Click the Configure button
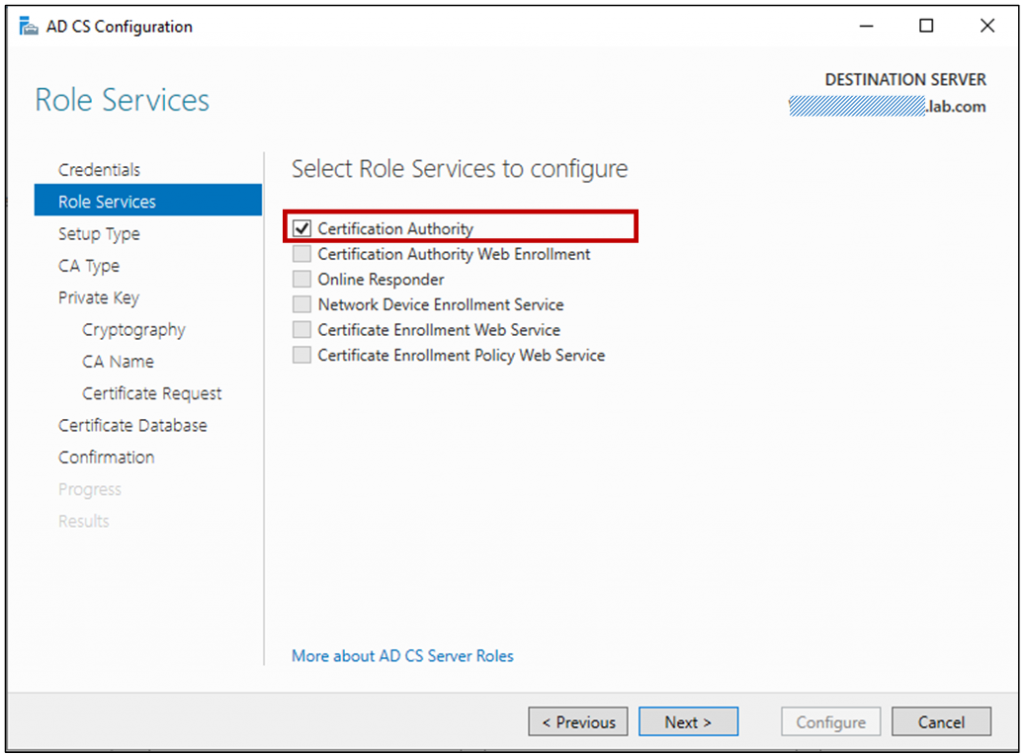1024x756 pixels. tap(831, 722)
